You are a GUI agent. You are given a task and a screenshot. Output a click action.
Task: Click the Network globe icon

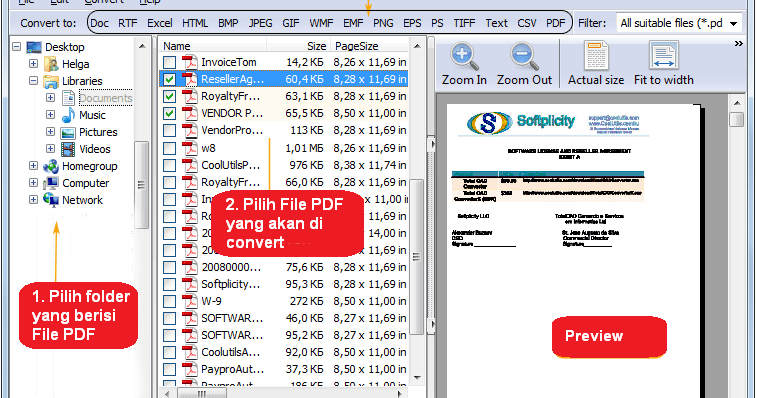[x=51, y=200]
